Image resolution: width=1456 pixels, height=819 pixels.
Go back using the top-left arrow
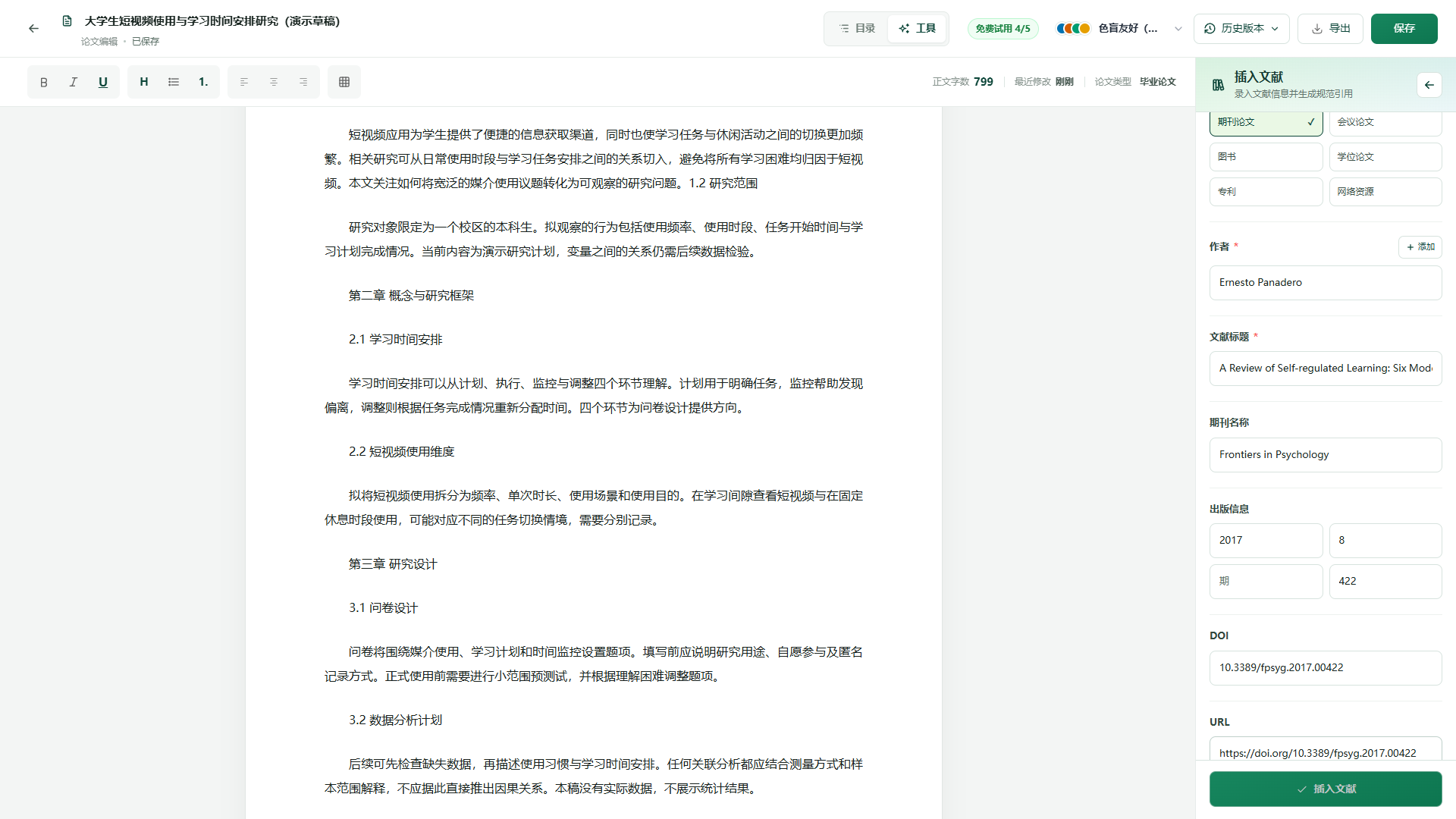[x=33, y=28]
